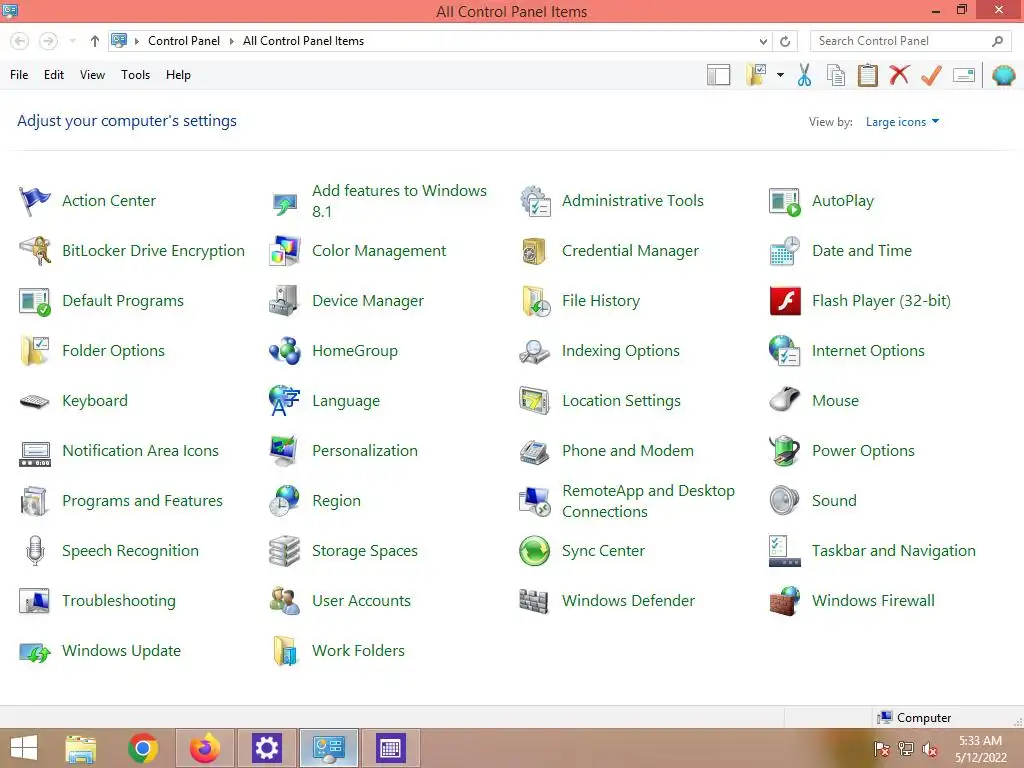Open Taskbar and Navigation link
The width and height of the screenshot is (1024, 768).
click(x=893, y=551)
